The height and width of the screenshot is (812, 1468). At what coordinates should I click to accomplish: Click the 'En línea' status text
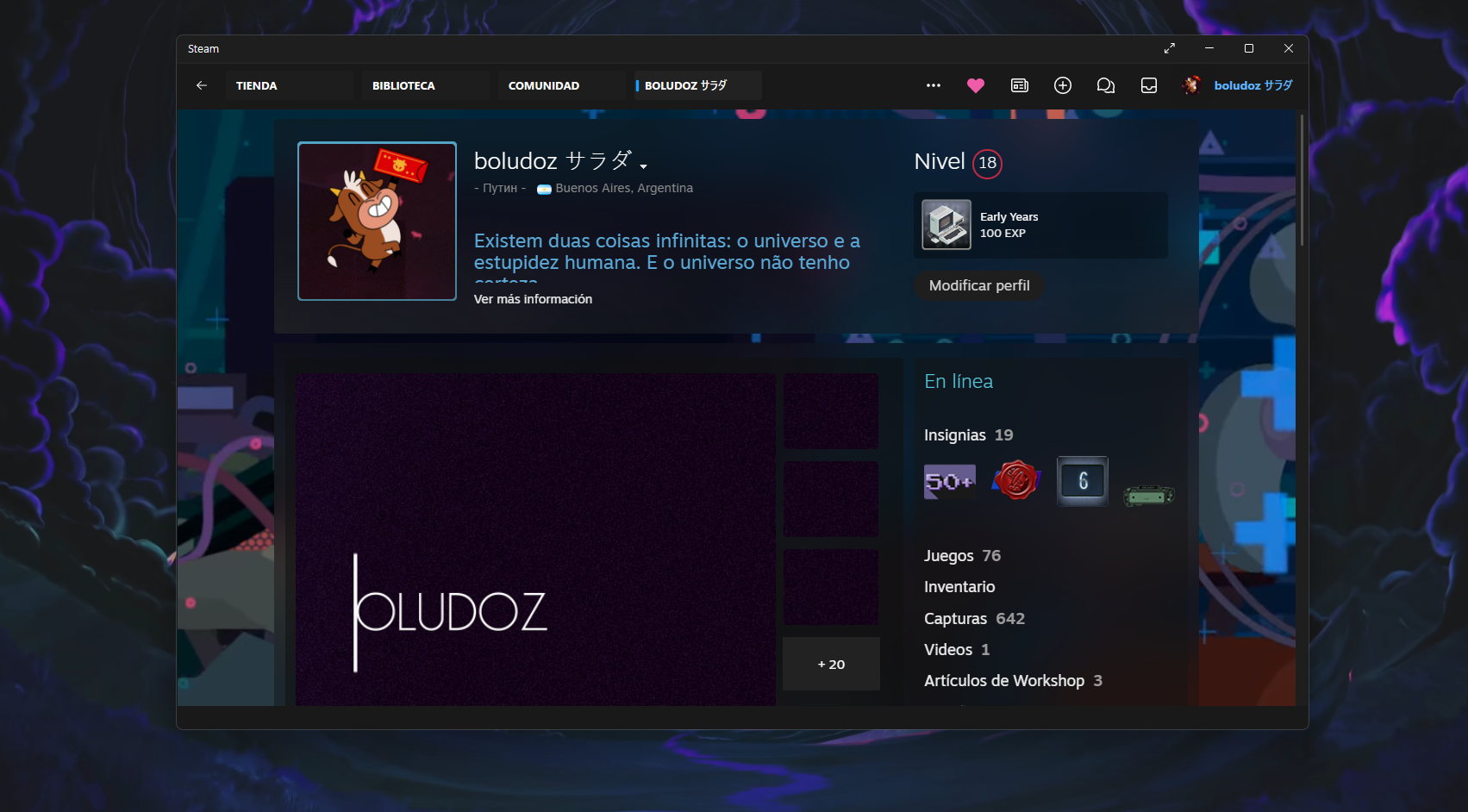tap(959, 381)
